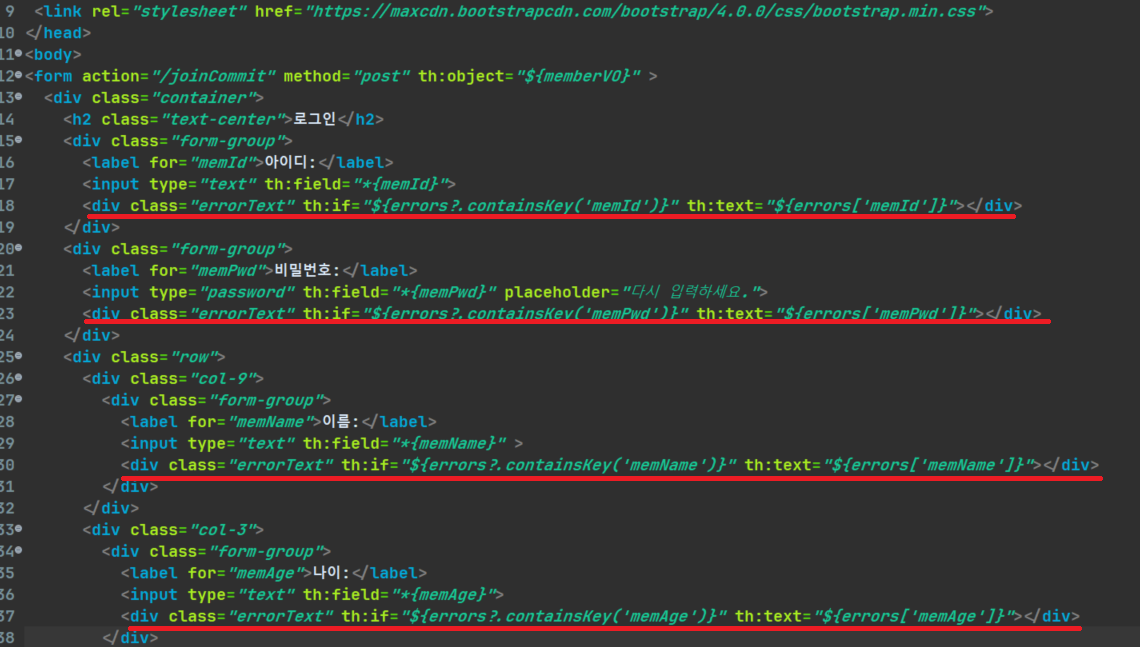The image size is (1140, 647).
Task: Click the "*{memName}" th:field value
Action: (x=448, y=443)
